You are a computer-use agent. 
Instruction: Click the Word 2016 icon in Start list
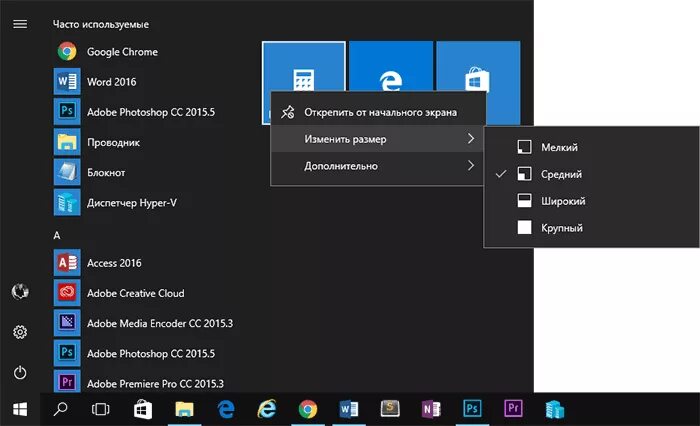[x=67, y=81]
